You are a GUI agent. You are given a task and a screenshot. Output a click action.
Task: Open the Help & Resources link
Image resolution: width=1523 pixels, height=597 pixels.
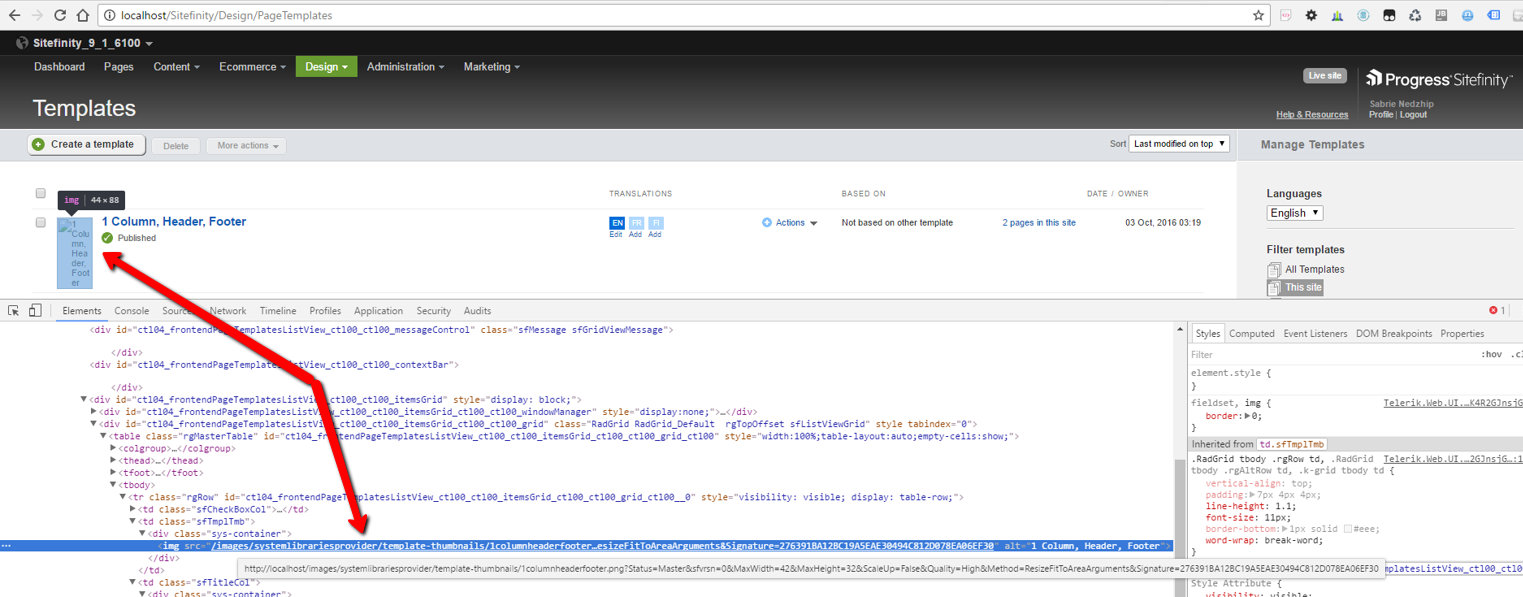(1312, 115)
